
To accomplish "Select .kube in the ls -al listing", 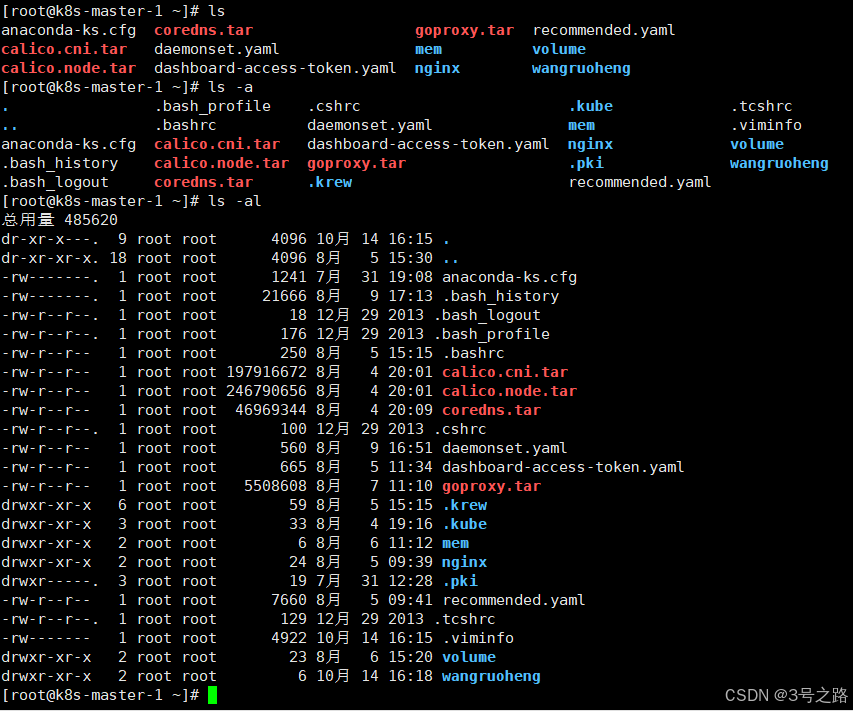I will click(465, 524).
